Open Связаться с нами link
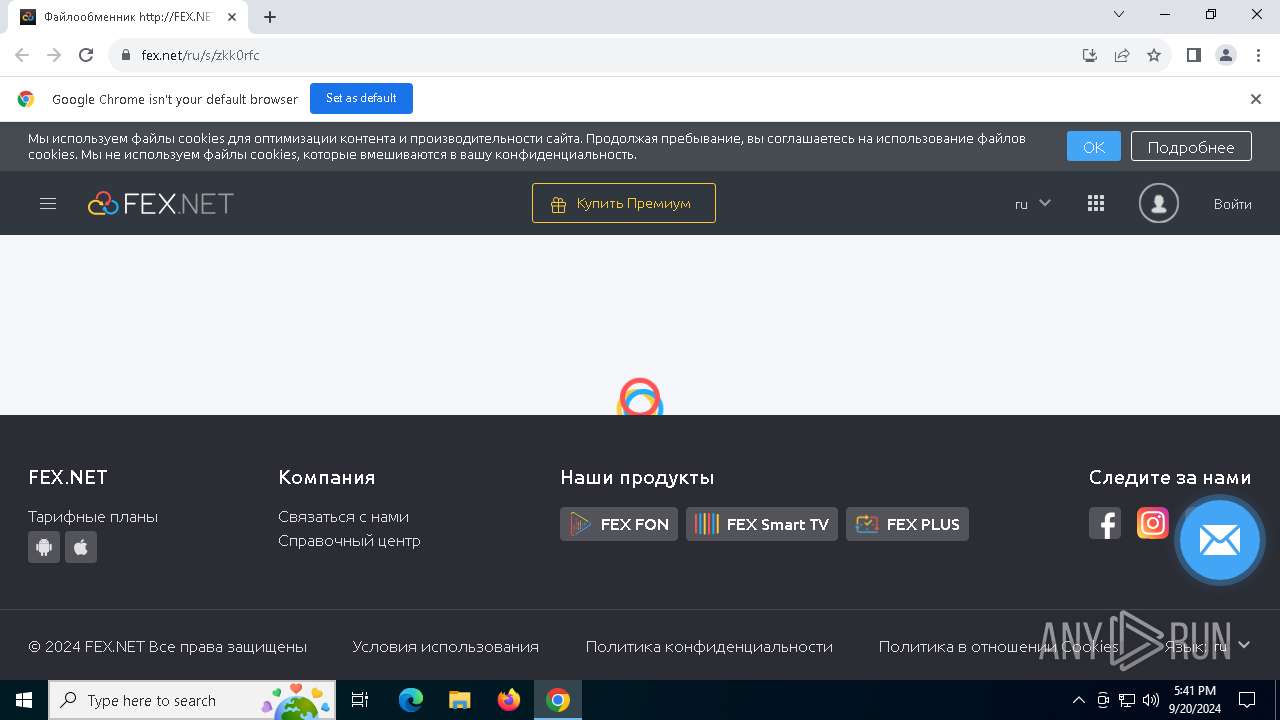1280x720 pixels. point(343,517)
